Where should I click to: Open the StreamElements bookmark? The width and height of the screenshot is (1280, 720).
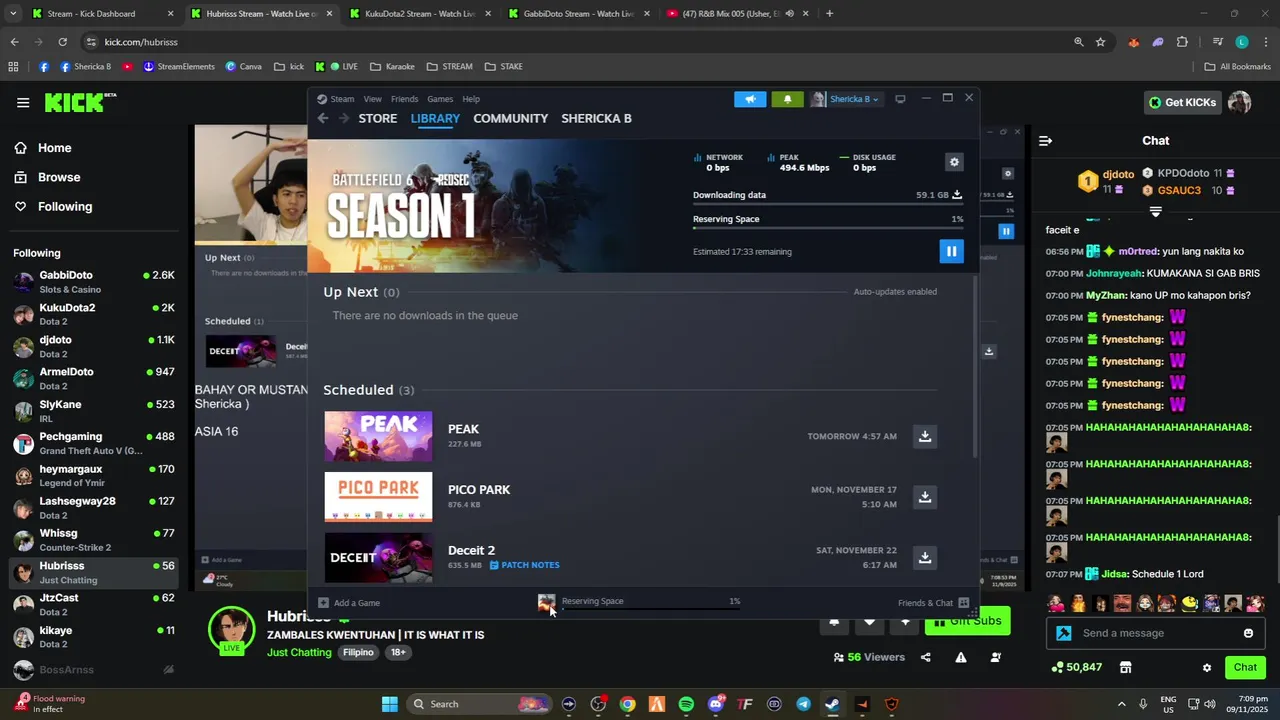(179, 67)
